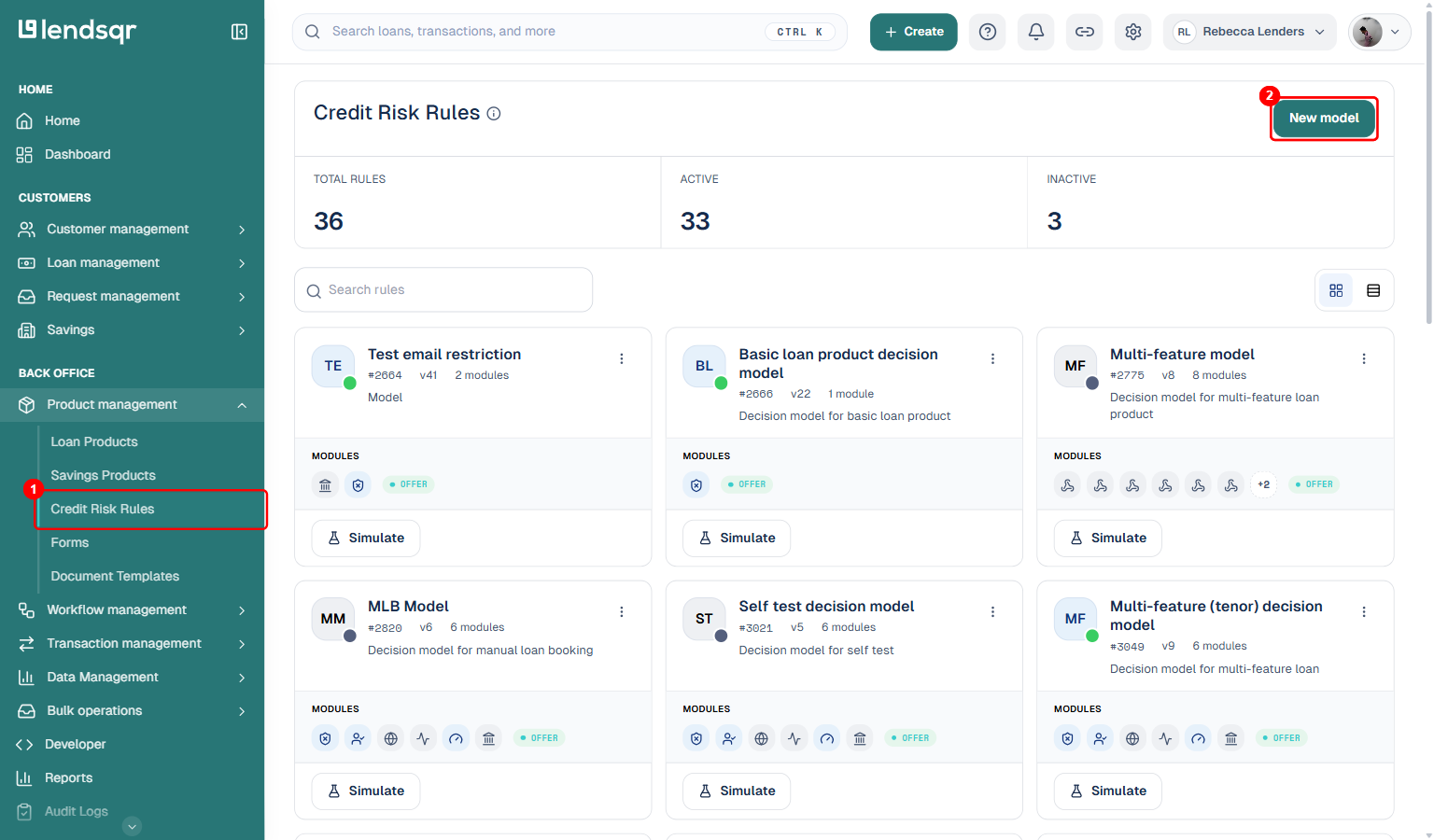Go to Loan Products
This screenshot has height=840, width=1434.
(x=94, y=442)
